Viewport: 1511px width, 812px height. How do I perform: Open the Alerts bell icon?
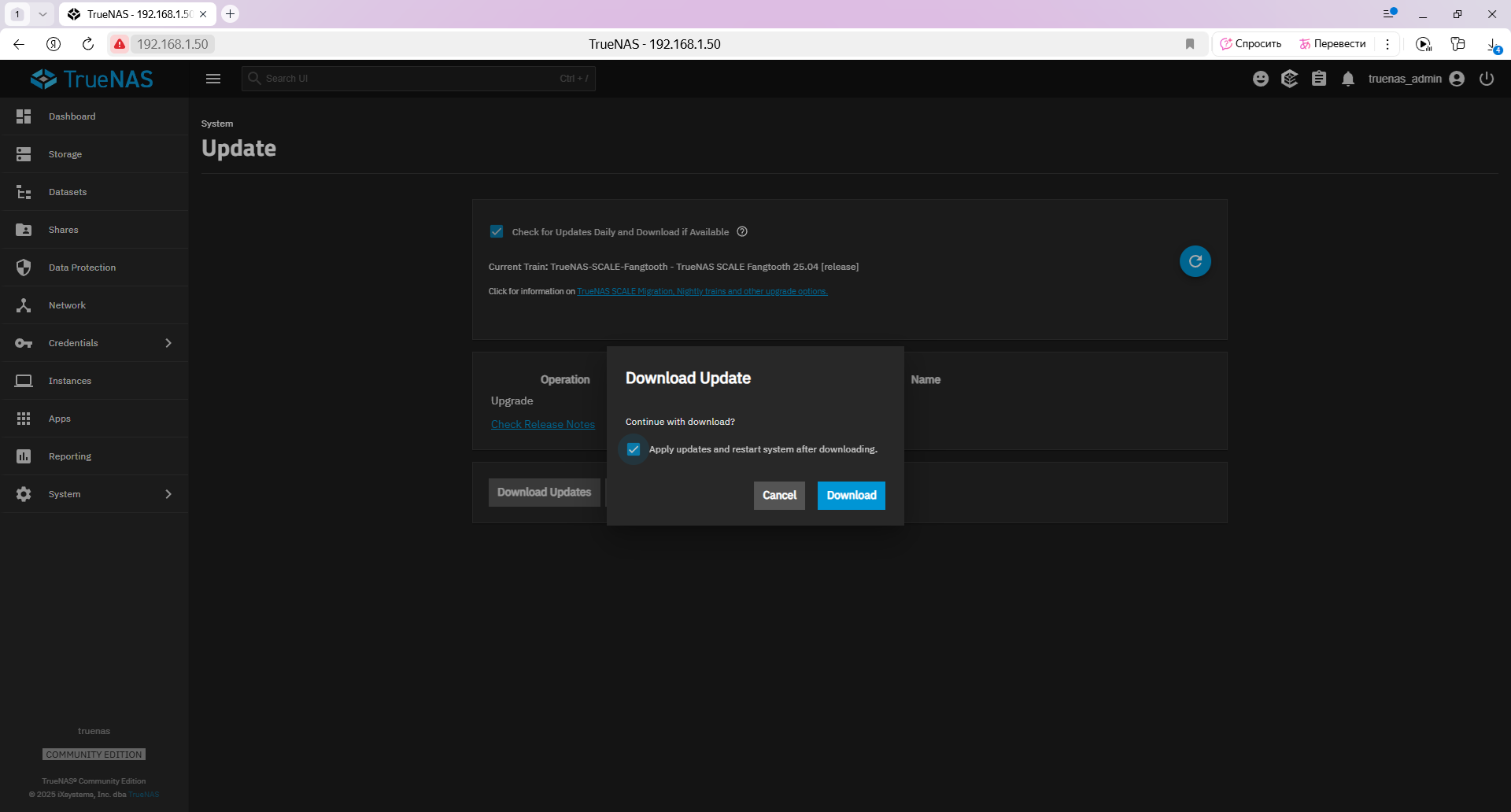tap(1348, 79)
